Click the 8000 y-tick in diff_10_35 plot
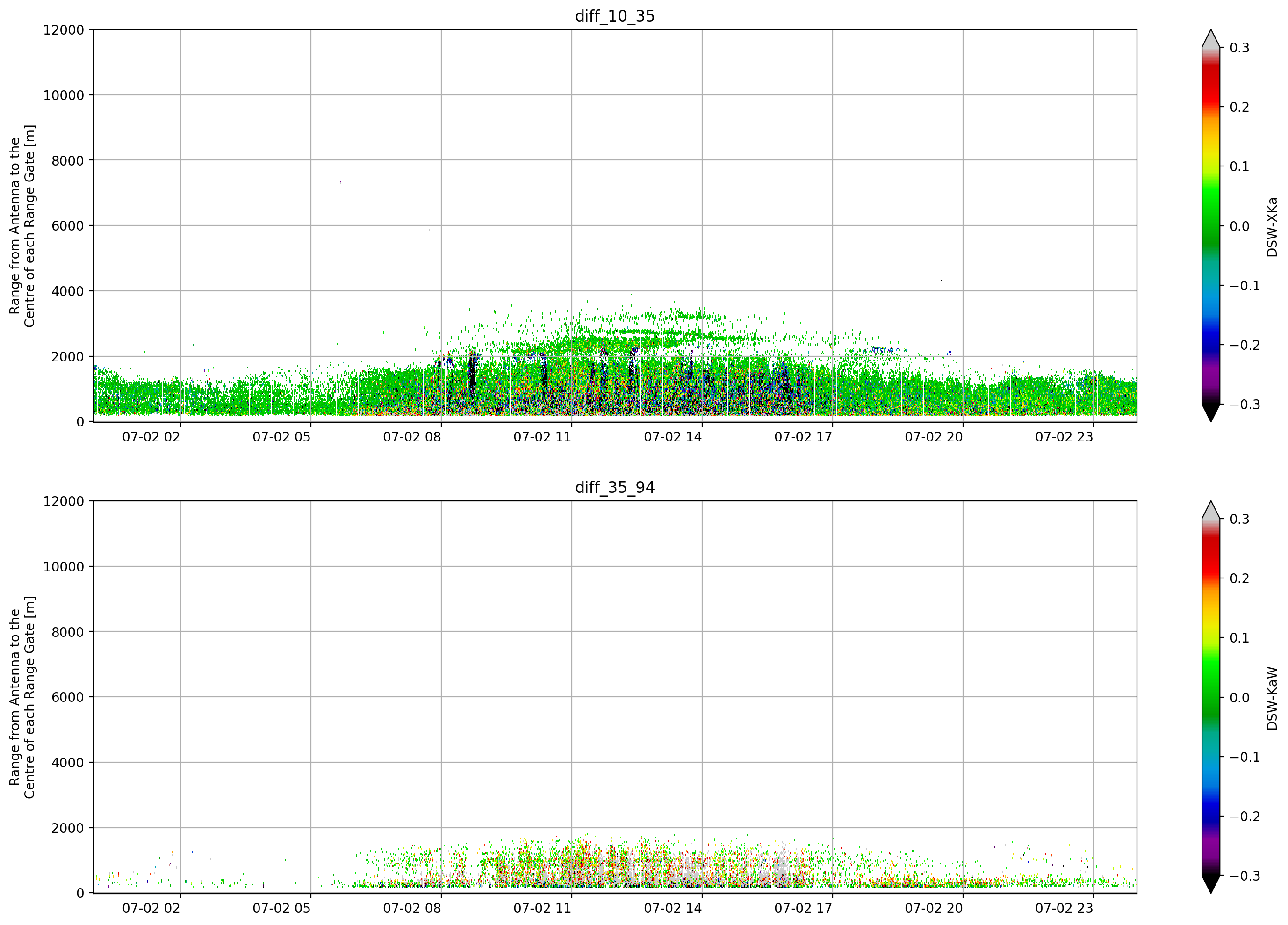The width and height of the screenshot is (1288, 925). (68, 161)
